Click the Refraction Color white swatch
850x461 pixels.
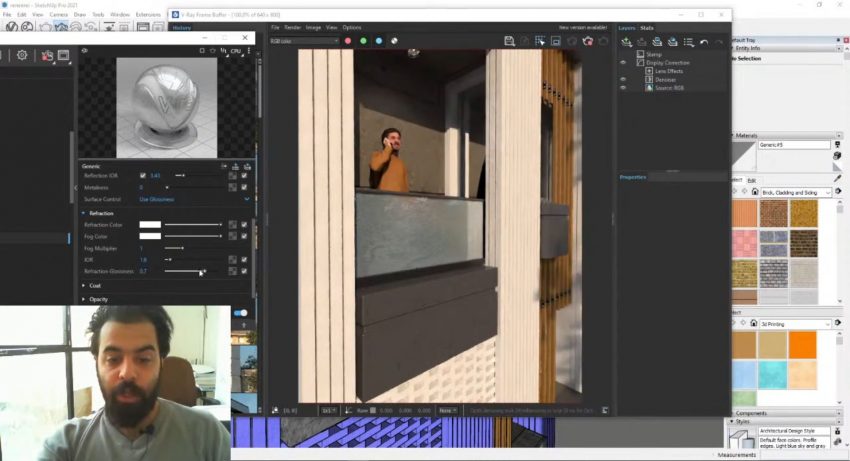(150, 225)
